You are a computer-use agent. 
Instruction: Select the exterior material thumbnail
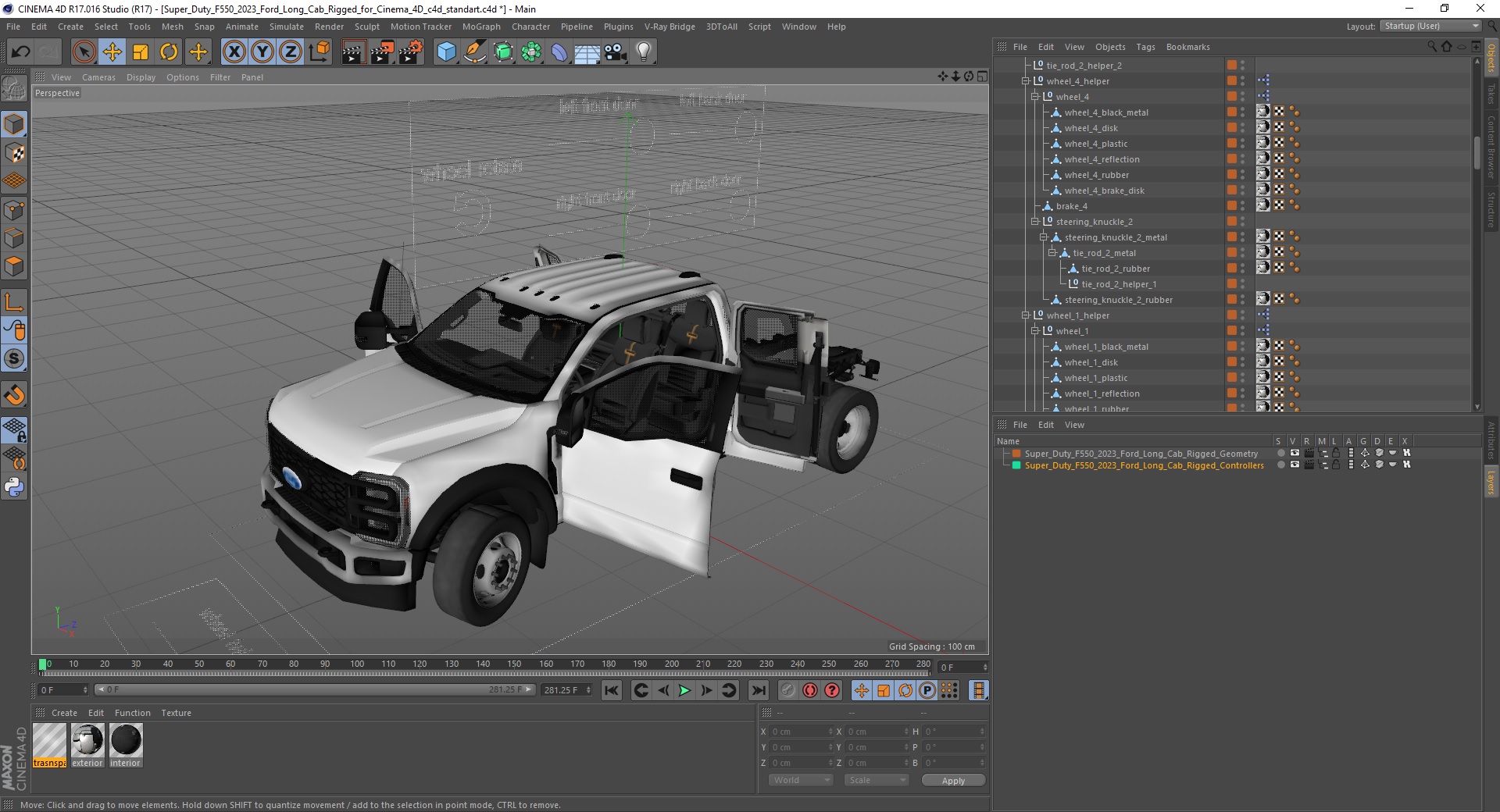pos(87,740)
